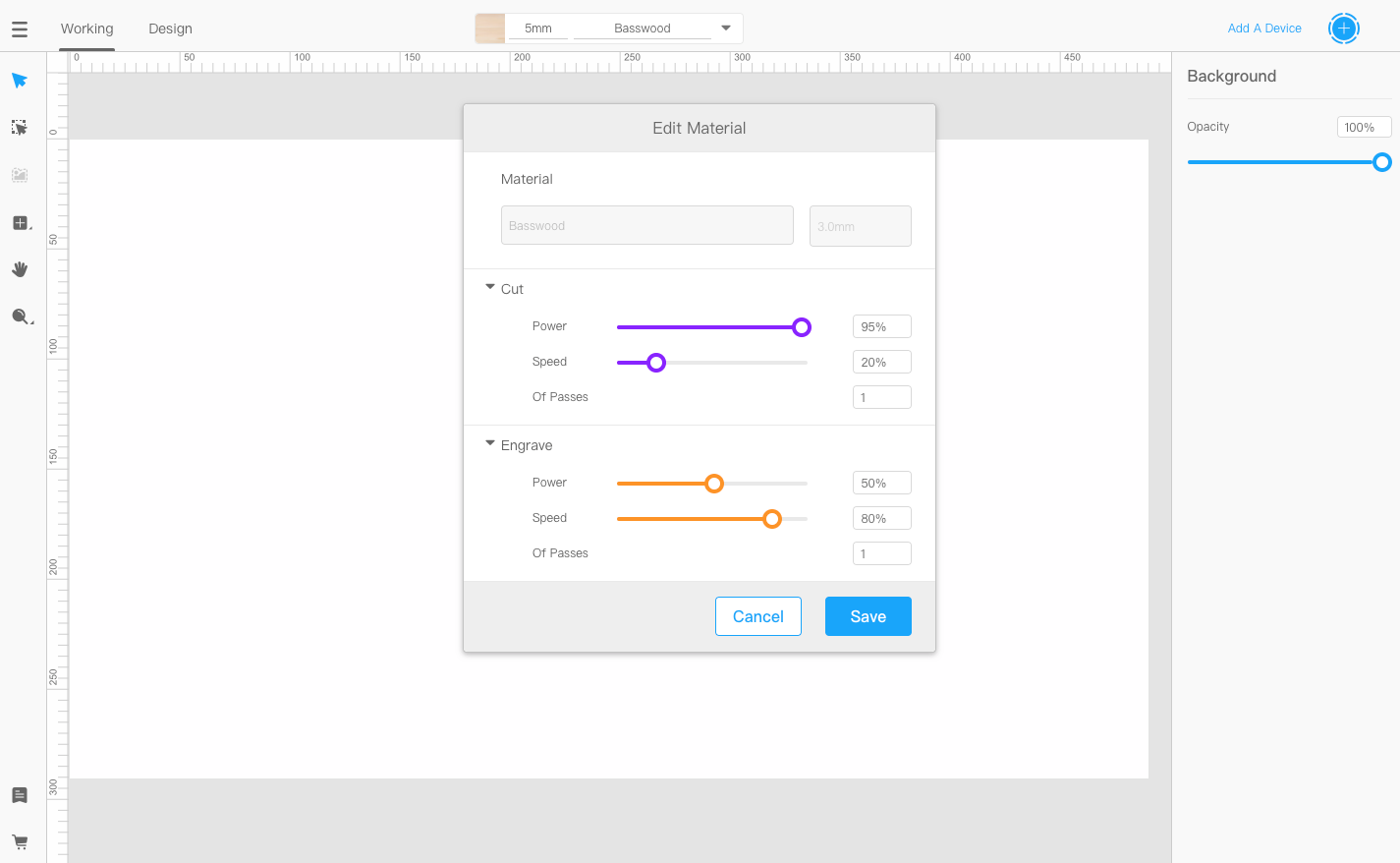Click the Material label in dialog
Screen dimensions: 1400x863
click(x=527, y=179)
